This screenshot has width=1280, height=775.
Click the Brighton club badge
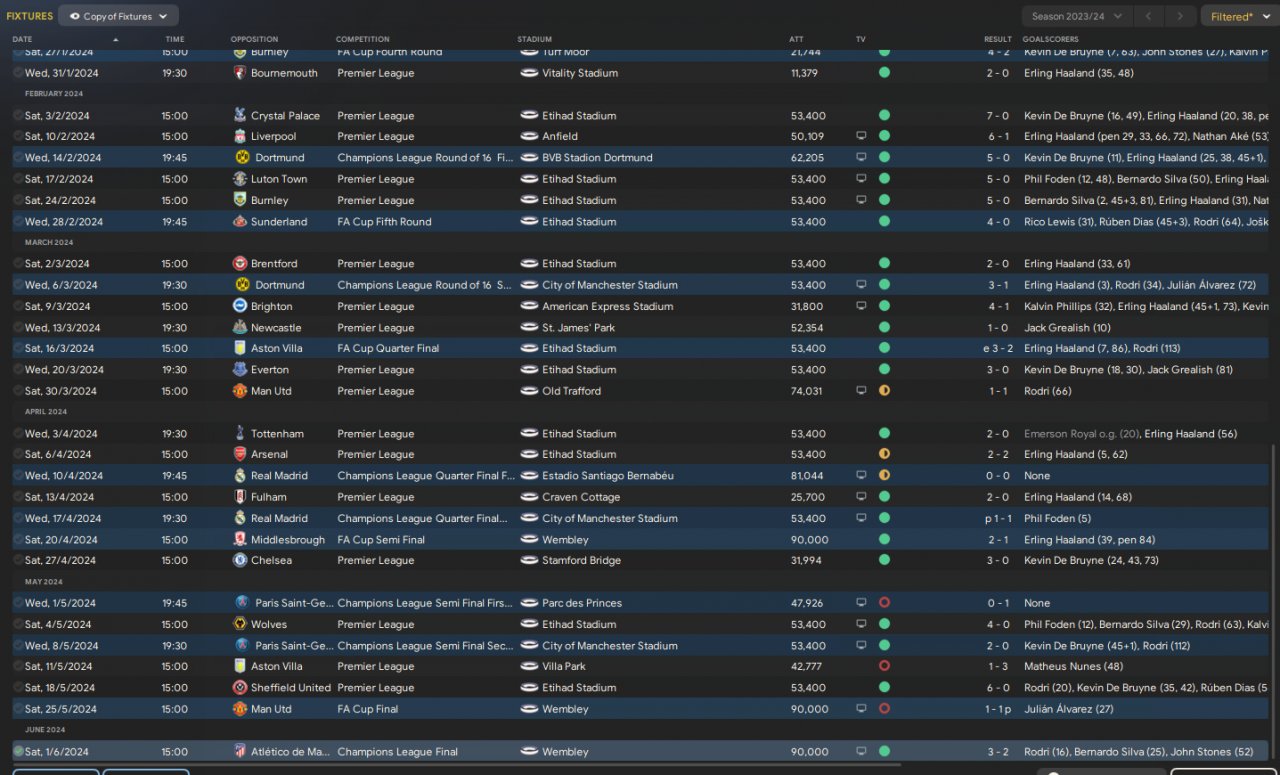point(240,306)
